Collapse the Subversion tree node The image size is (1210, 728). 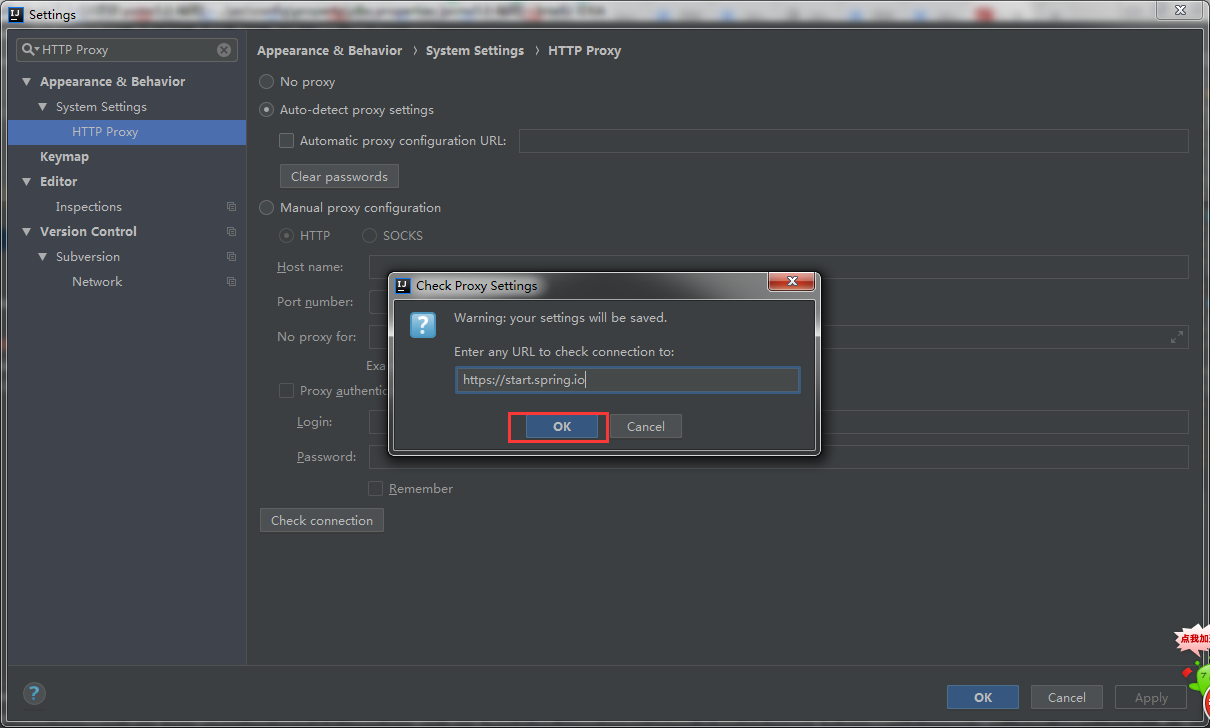pos(43,257)
